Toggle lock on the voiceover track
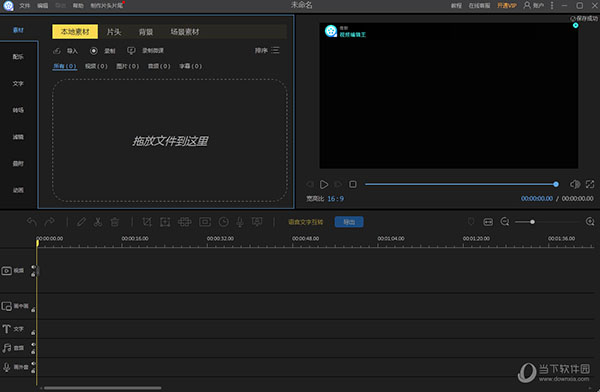Viewport: 600px width, 392px height. [x=33, y=370]
